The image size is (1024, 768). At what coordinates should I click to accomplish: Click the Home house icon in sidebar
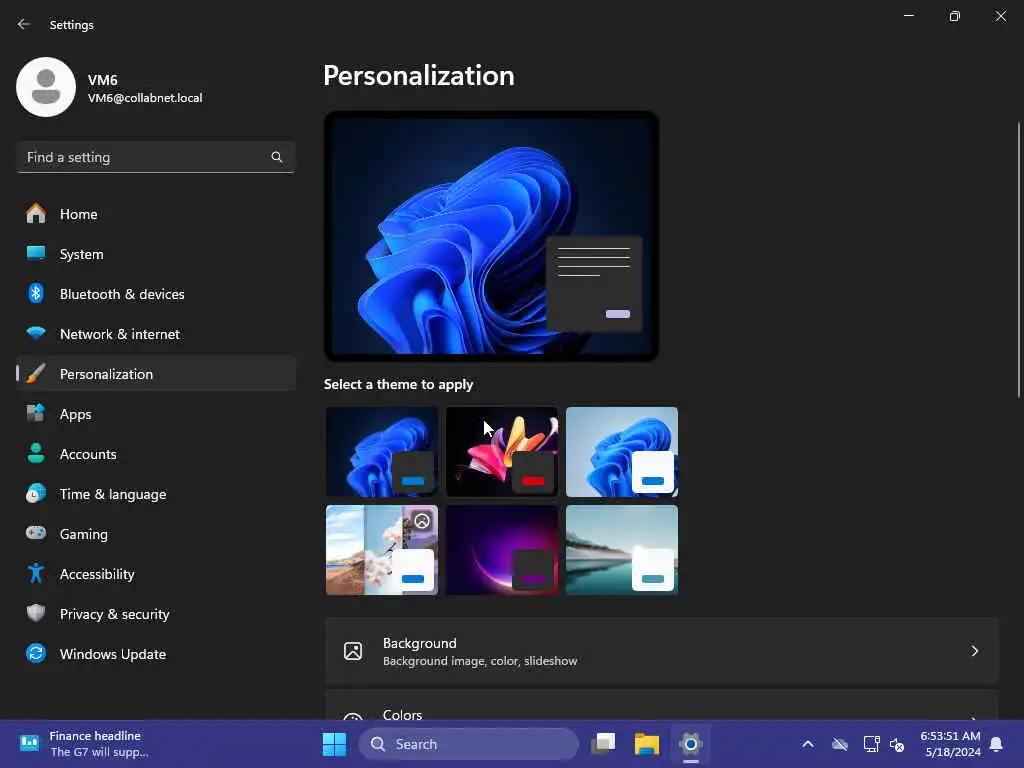(36, 214)
